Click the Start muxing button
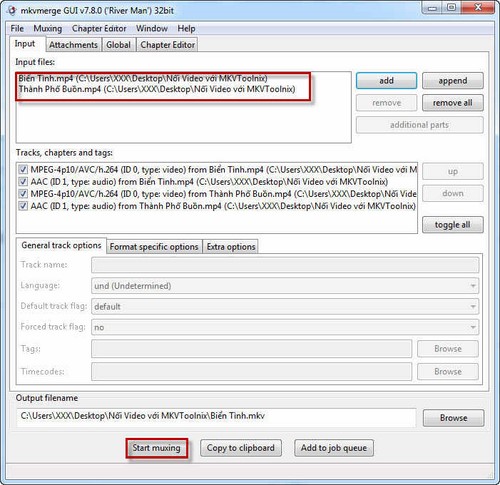Image resolution: width=500 pixels, height=485 pixels. 157,448
